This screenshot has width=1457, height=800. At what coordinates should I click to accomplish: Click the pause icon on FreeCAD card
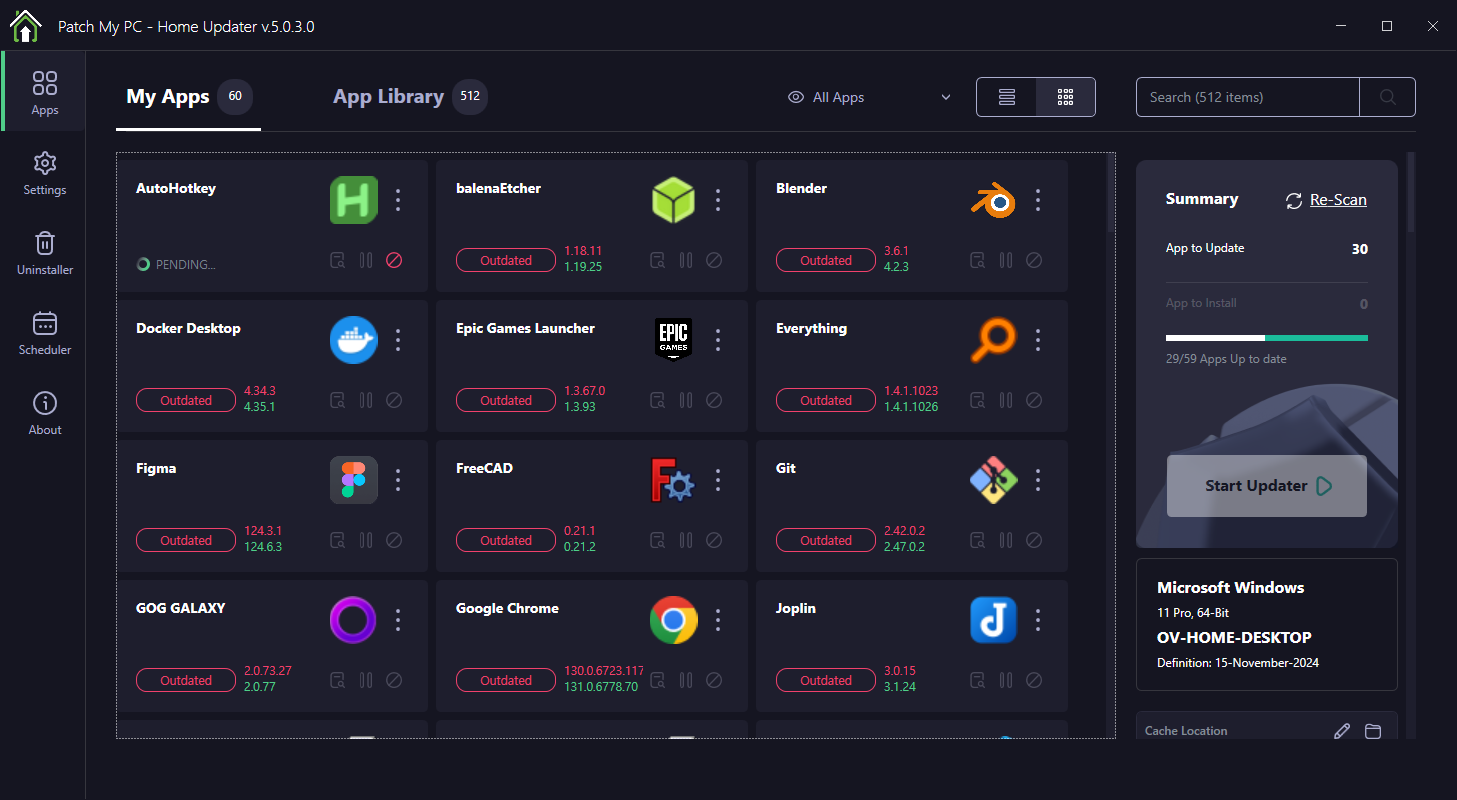click(686, 540)
